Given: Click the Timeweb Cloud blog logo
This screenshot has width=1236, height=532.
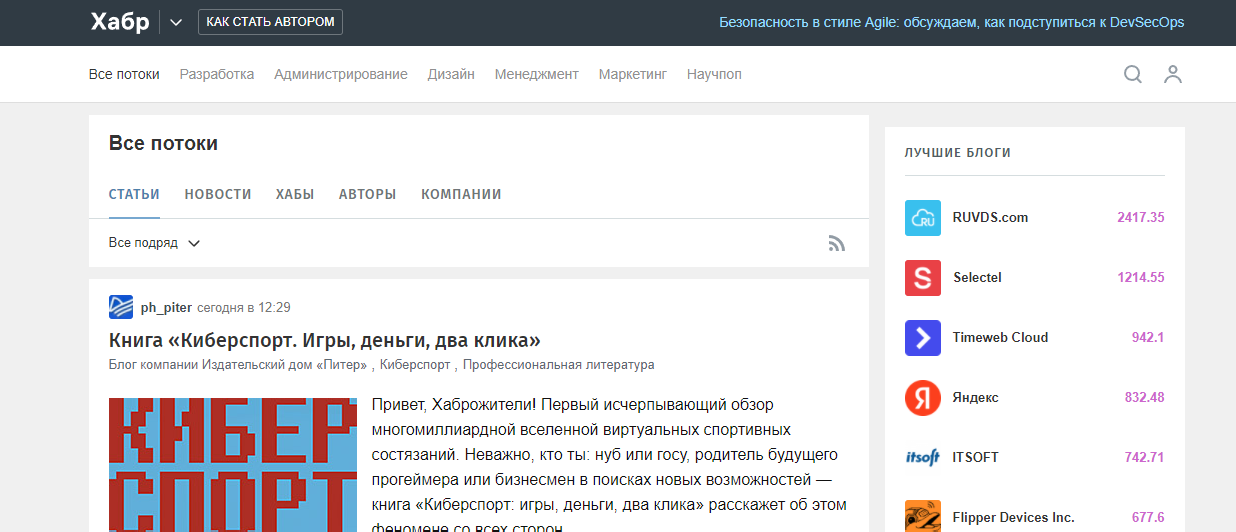Looking at the screenshot, I should (923, 337).
